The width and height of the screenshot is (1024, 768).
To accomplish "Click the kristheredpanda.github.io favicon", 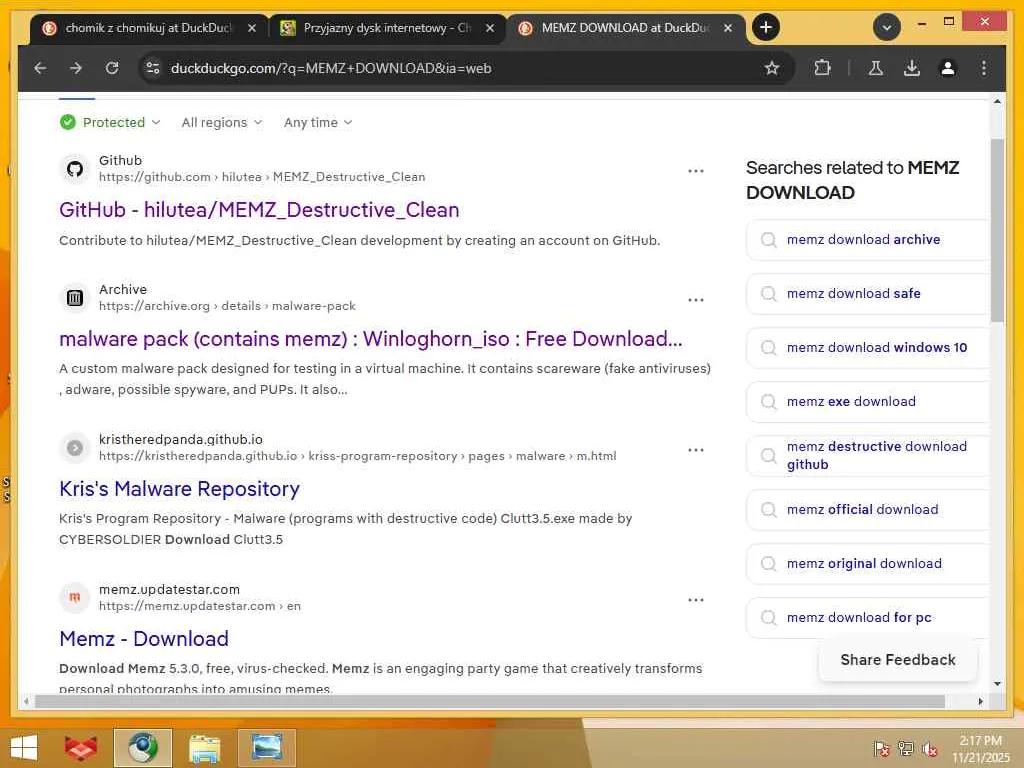I will pyautogui.click(x=75, y=448).
